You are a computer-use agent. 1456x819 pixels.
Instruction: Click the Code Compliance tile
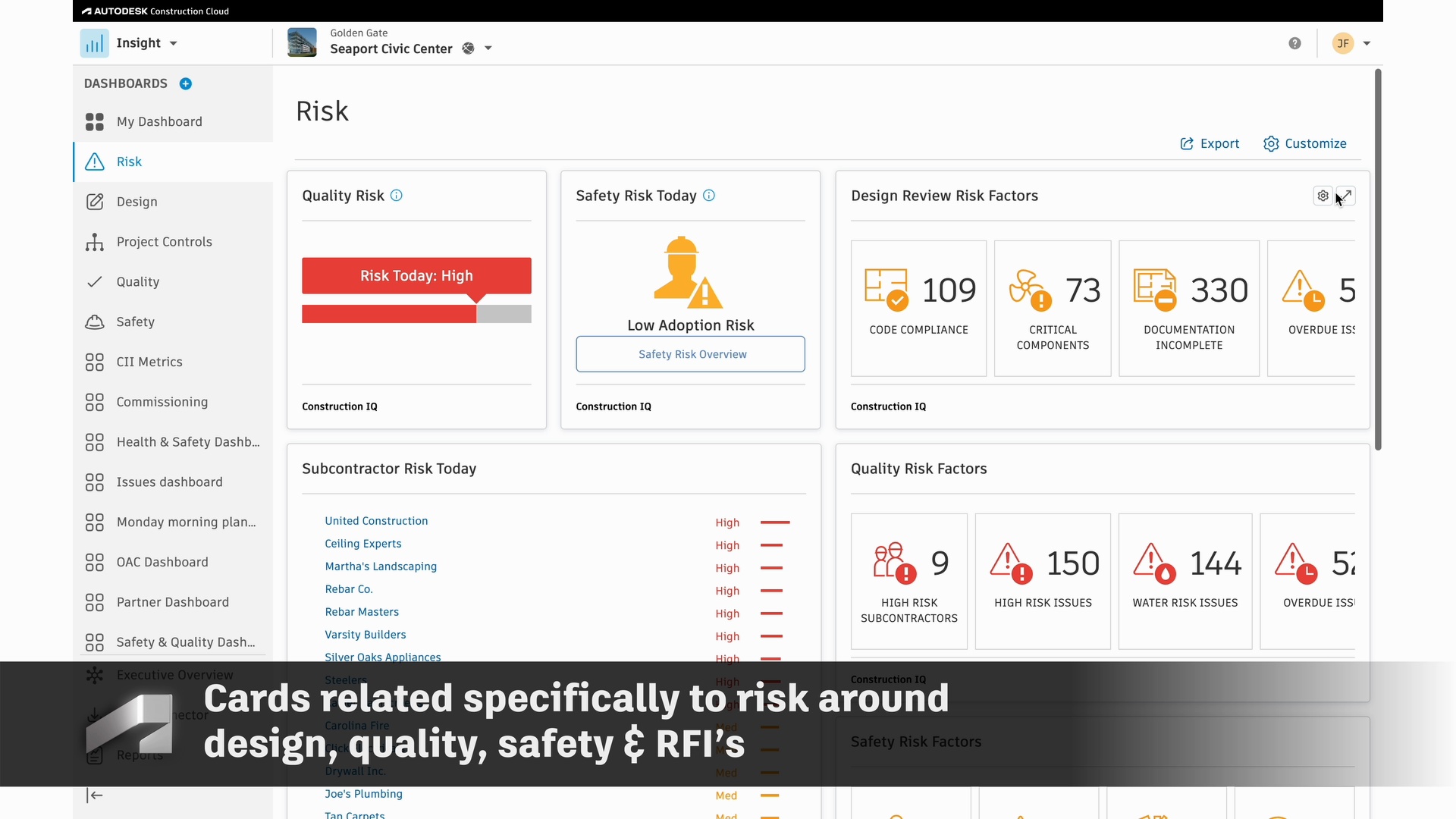[918, 308]
